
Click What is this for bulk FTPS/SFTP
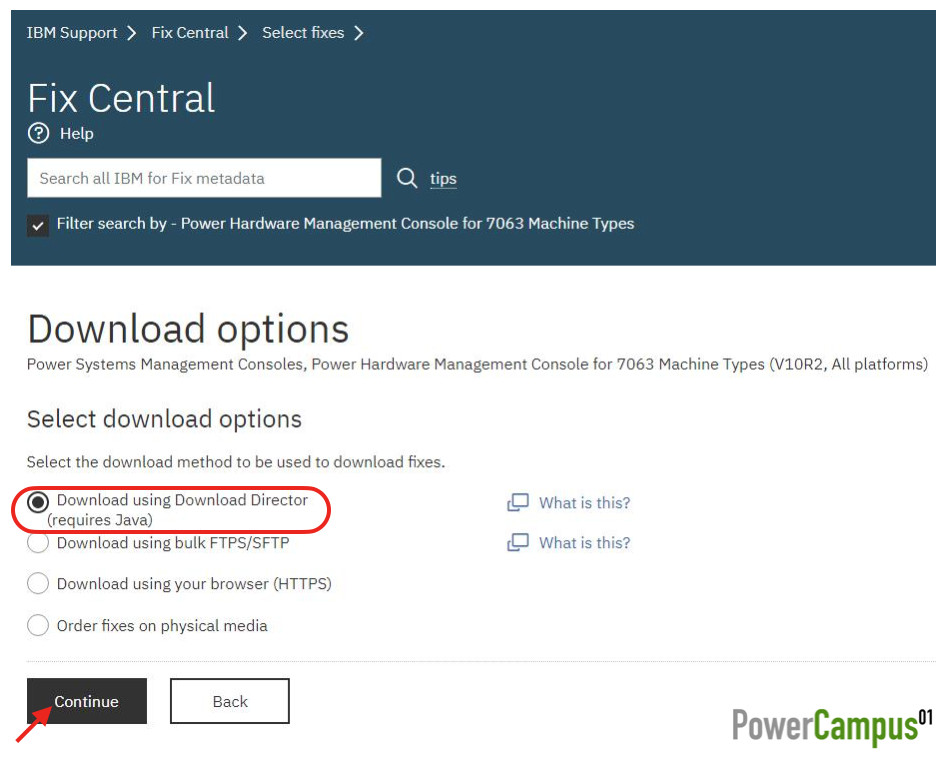585,543
